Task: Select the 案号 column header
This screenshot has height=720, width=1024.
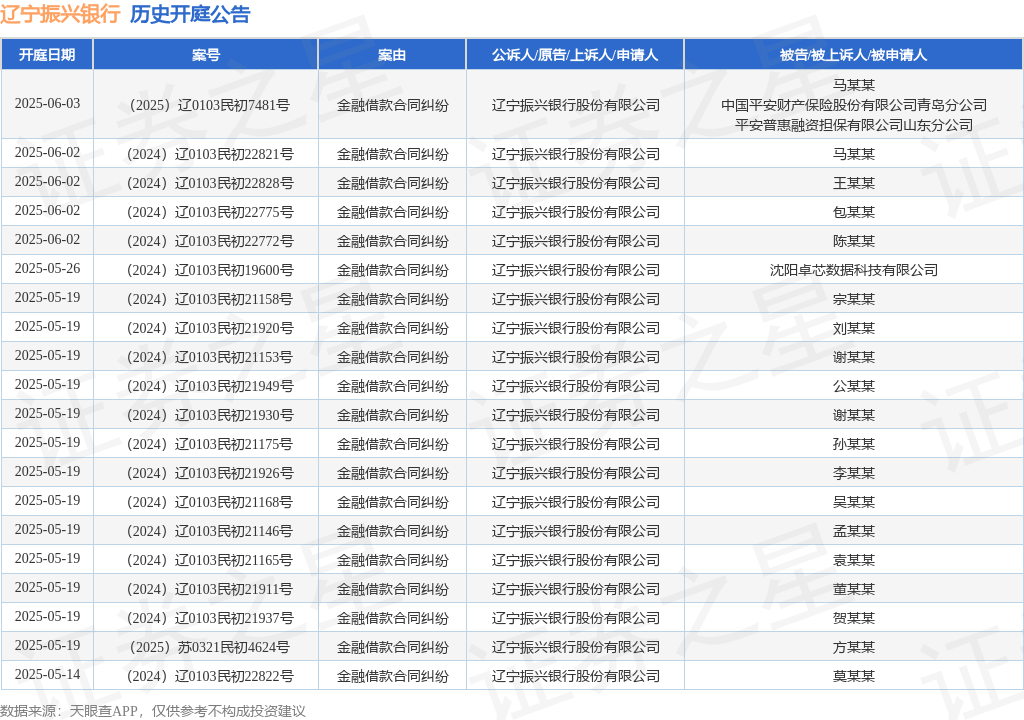Action: click(x=206, y=55)
